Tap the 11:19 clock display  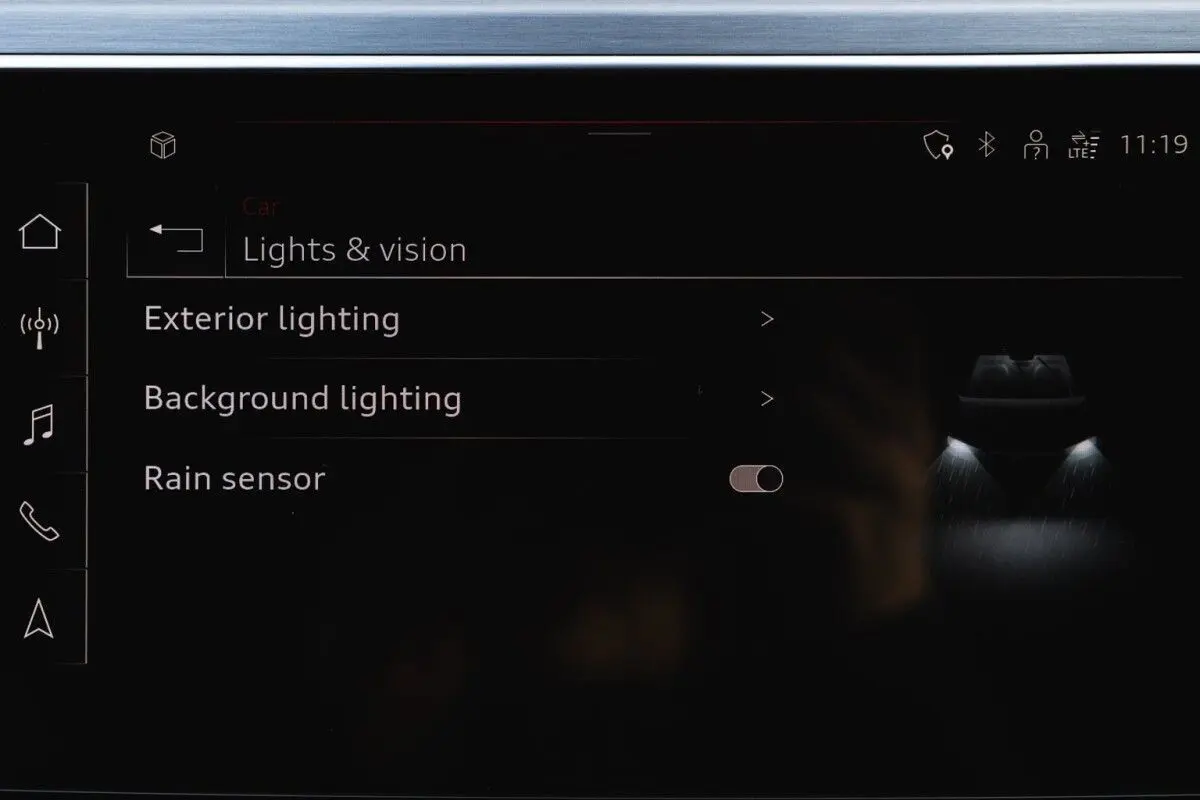pyautogui.click(x=1153, y=145)
